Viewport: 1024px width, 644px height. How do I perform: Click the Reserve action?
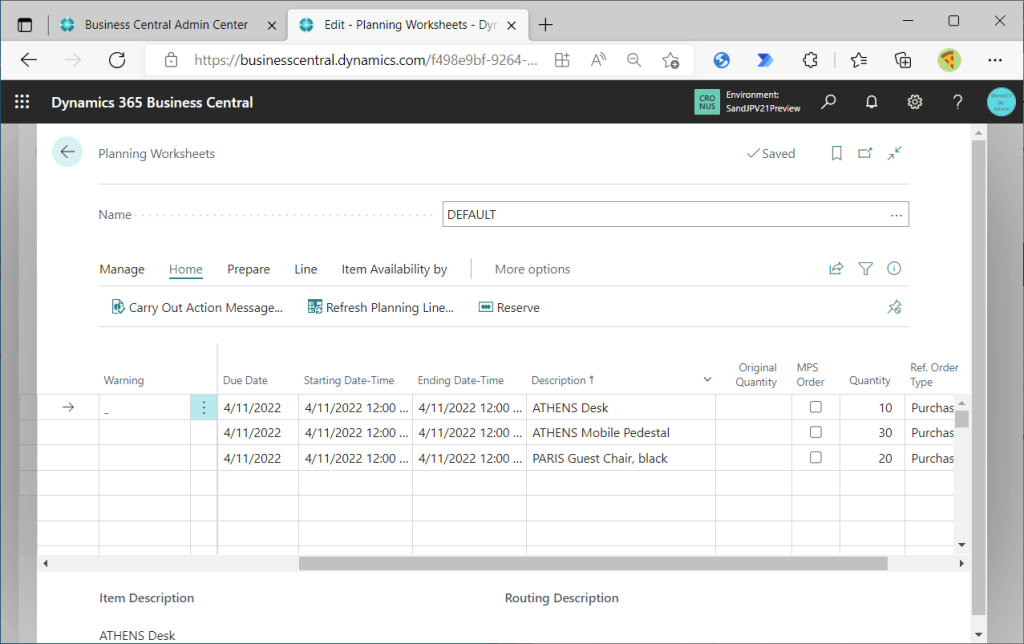(509, 307)
